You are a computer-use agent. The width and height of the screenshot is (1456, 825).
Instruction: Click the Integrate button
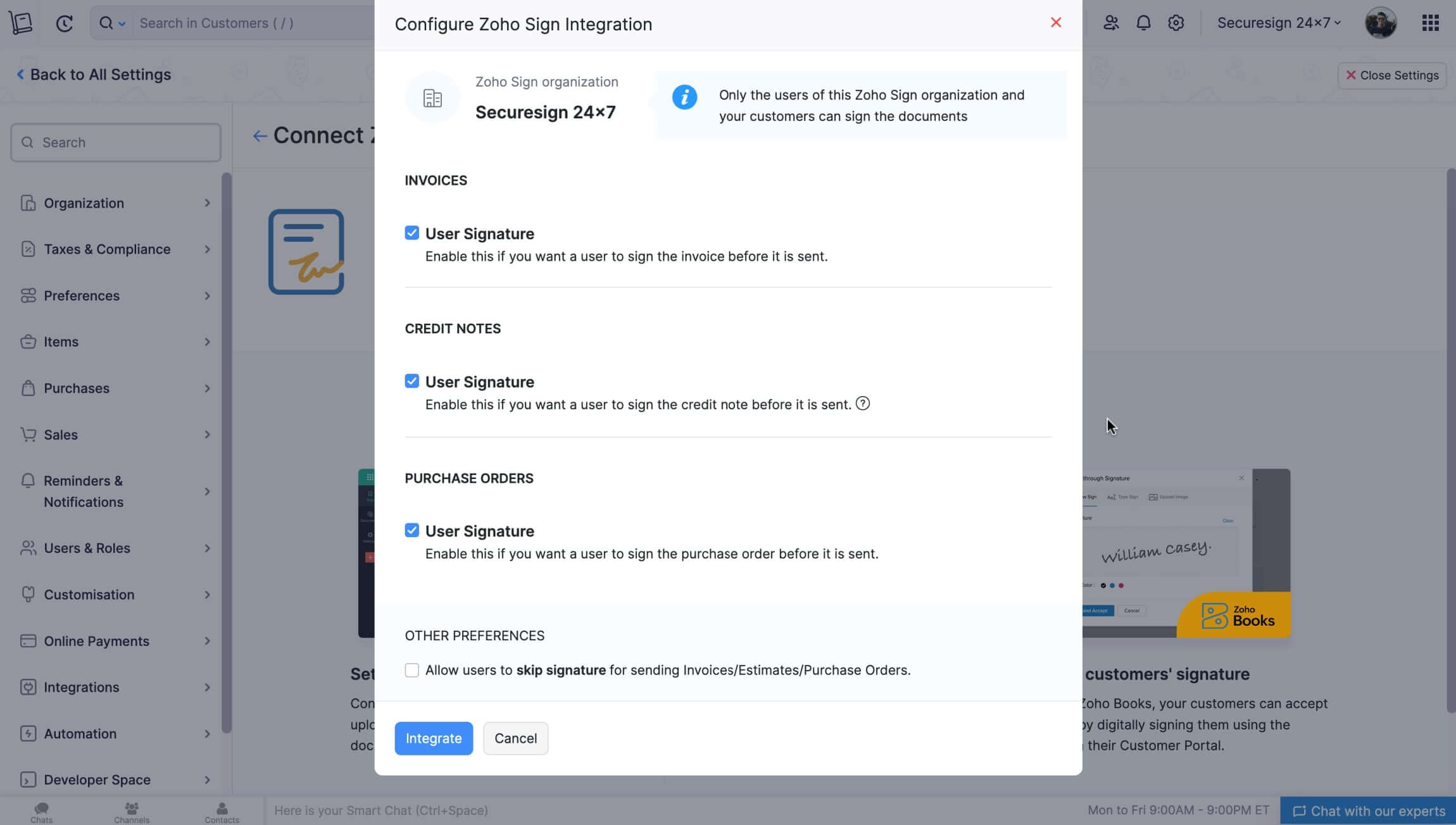click(433, 738)
